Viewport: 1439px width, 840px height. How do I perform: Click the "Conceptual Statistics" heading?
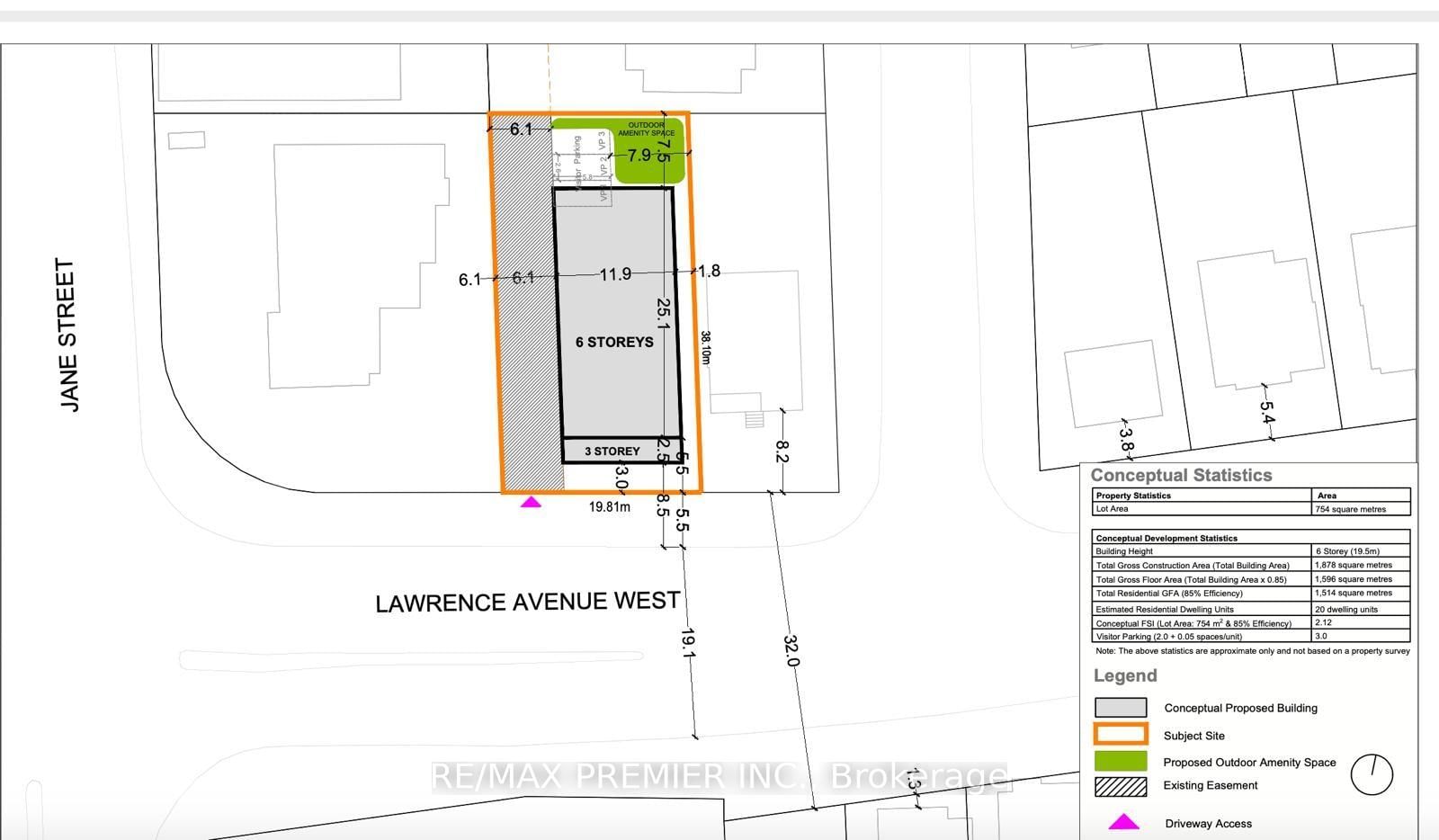(x=1181, y=476)
